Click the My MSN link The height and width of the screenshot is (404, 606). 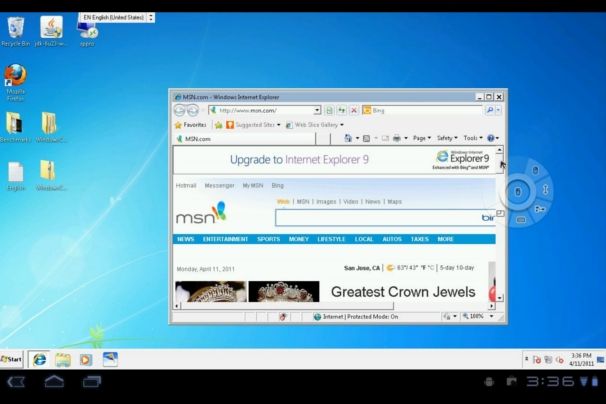click(253, 186)
